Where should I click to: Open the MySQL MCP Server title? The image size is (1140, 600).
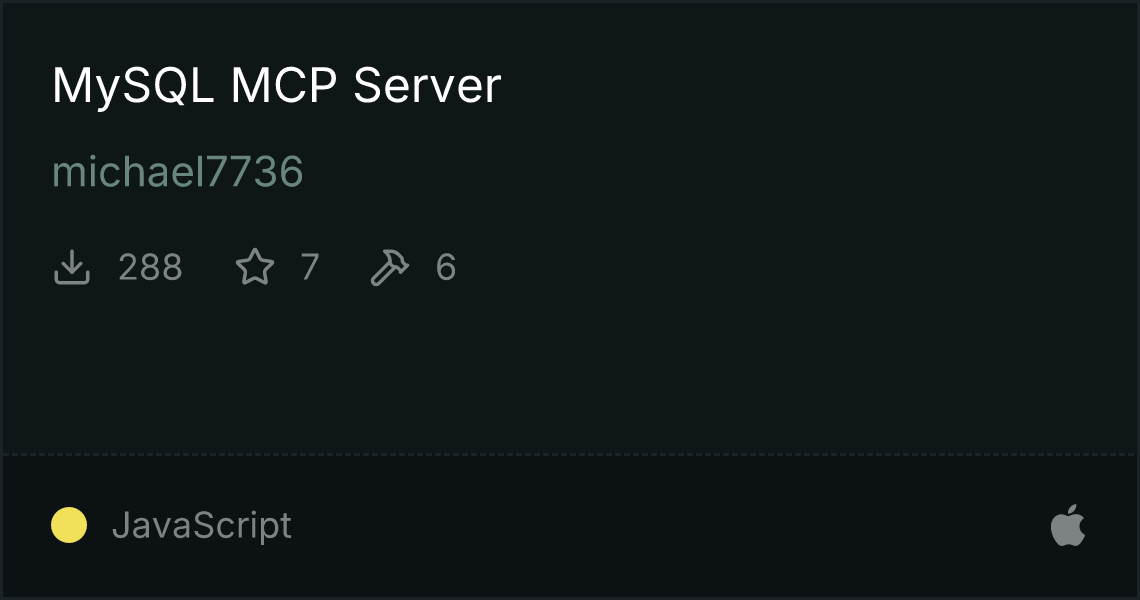coord(276,87)
